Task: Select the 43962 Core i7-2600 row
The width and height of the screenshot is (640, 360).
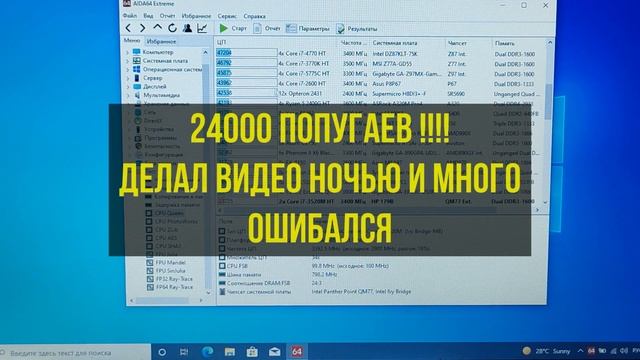Action: [x=380, y=83]
